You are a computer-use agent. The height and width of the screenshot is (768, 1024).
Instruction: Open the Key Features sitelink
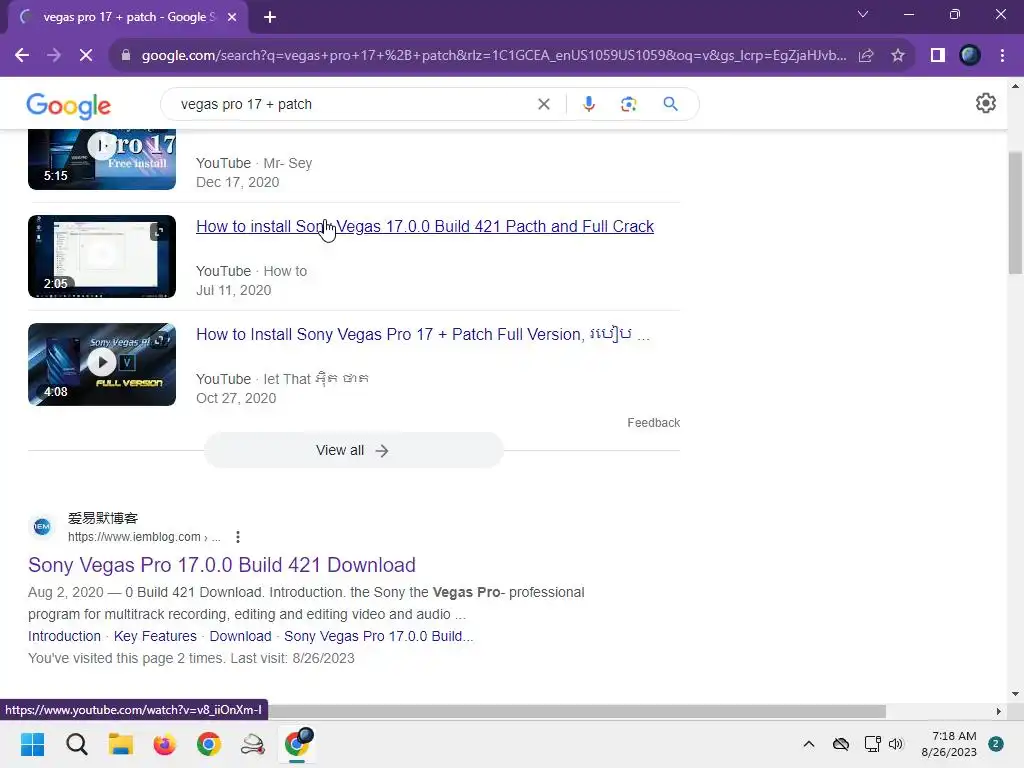point(155,635)
